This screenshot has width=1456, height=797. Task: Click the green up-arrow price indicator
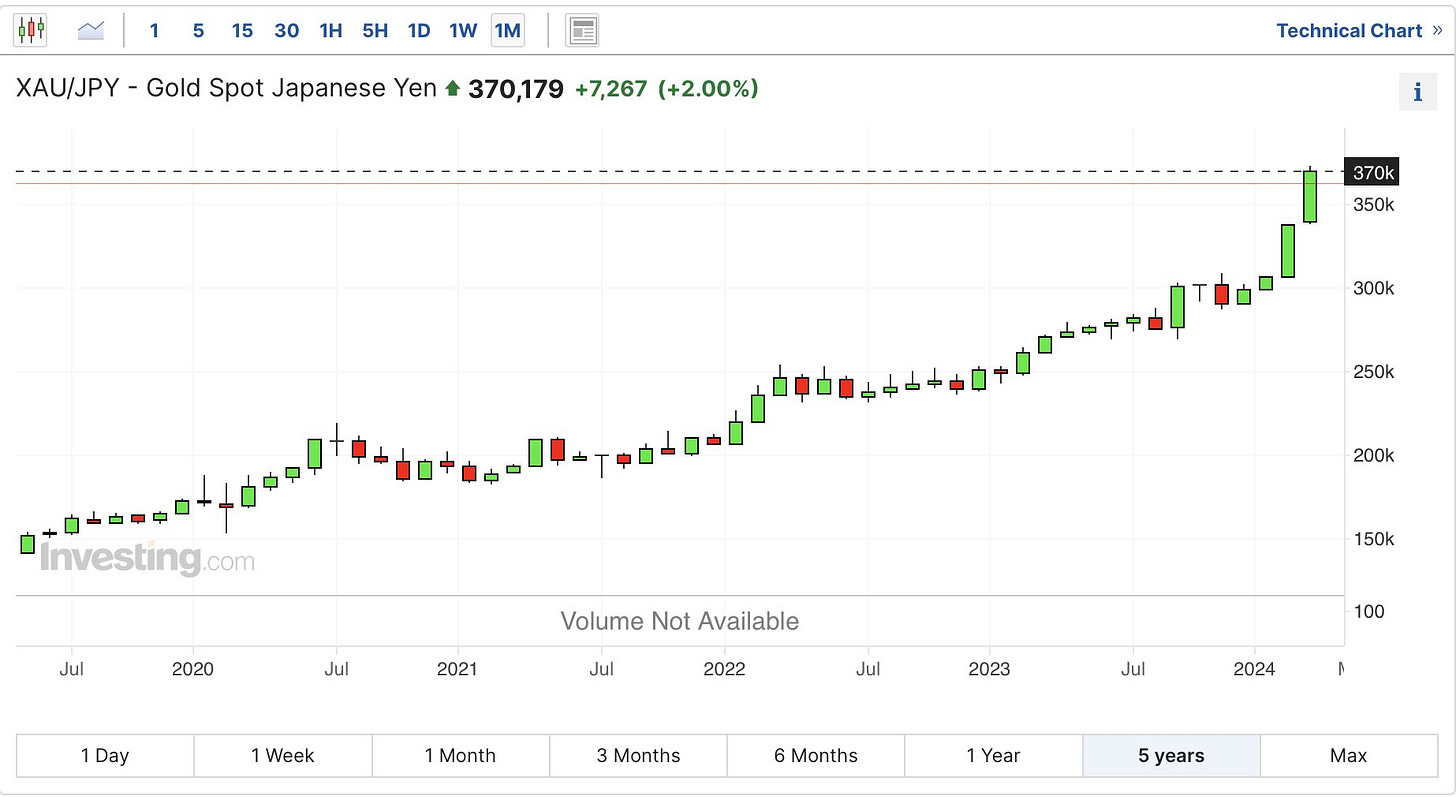[452, 89]
